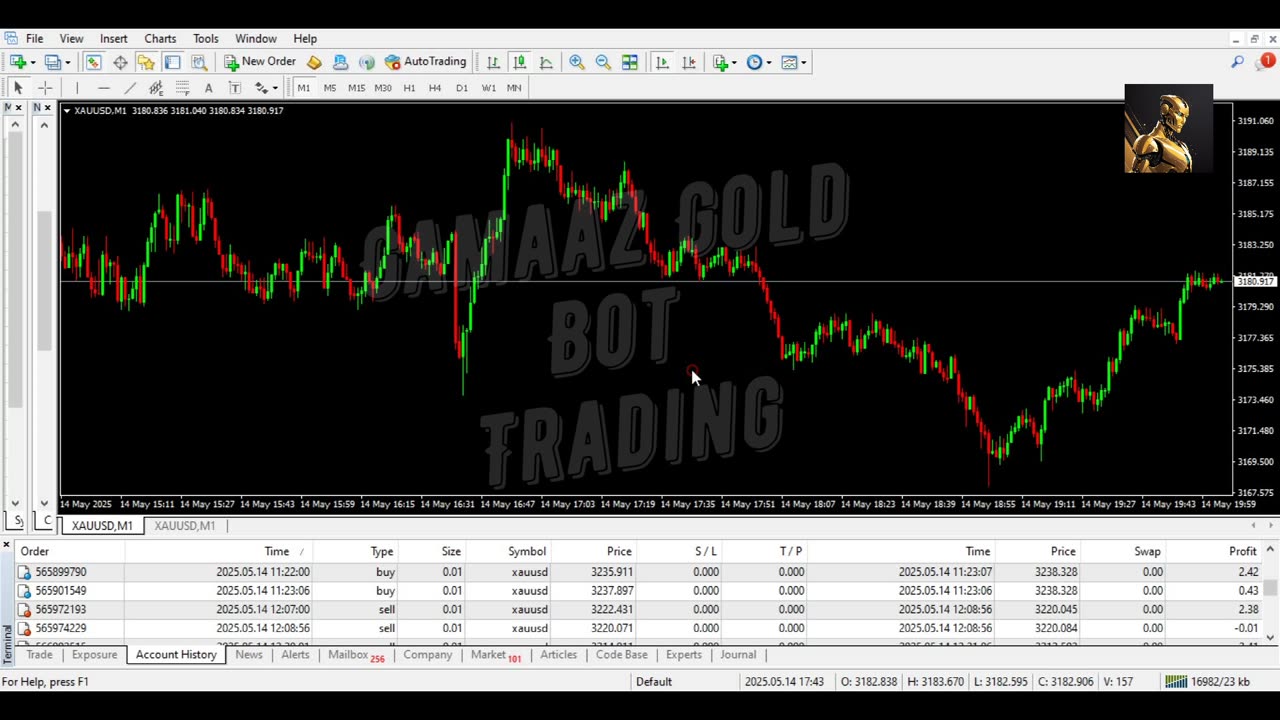
Task: Click the New Order button
Action: [260, 62]
